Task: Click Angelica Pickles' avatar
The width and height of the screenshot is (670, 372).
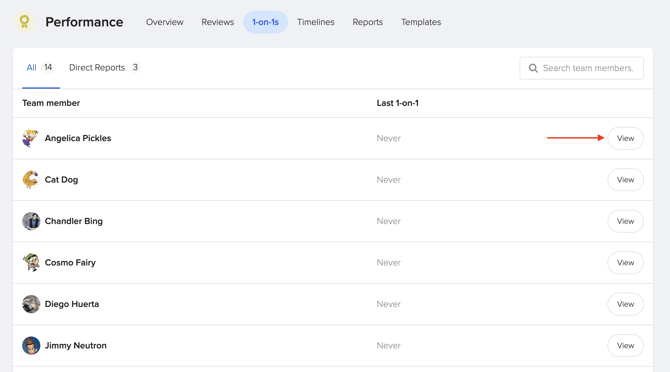Action: 31,138
